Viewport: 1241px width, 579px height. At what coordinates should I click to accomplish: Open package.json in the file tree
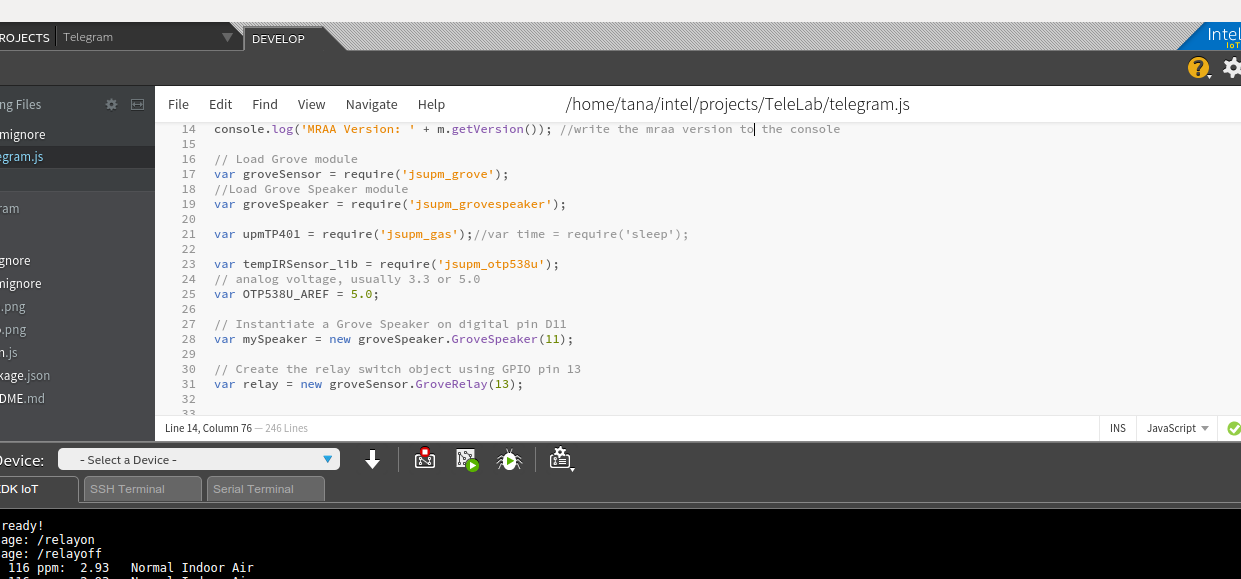click(x=25, y=375)
